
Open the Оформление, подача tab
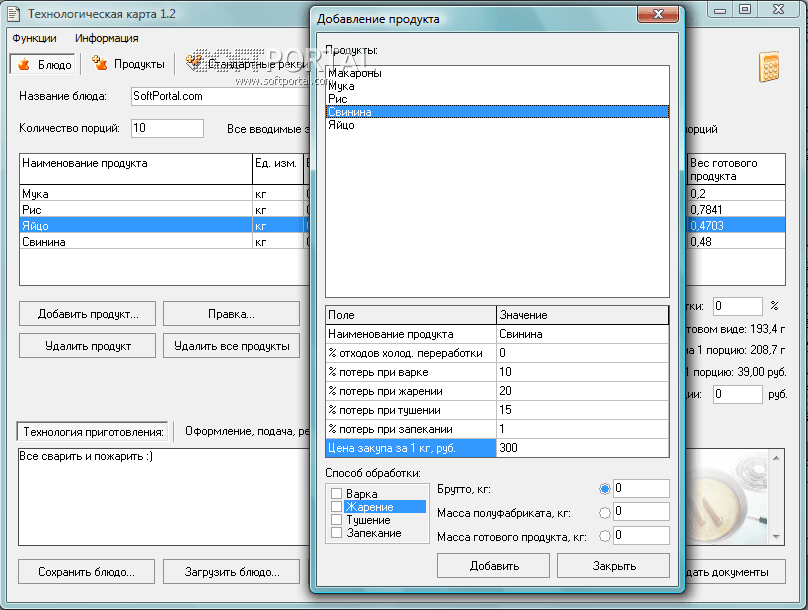coord(246,431)
